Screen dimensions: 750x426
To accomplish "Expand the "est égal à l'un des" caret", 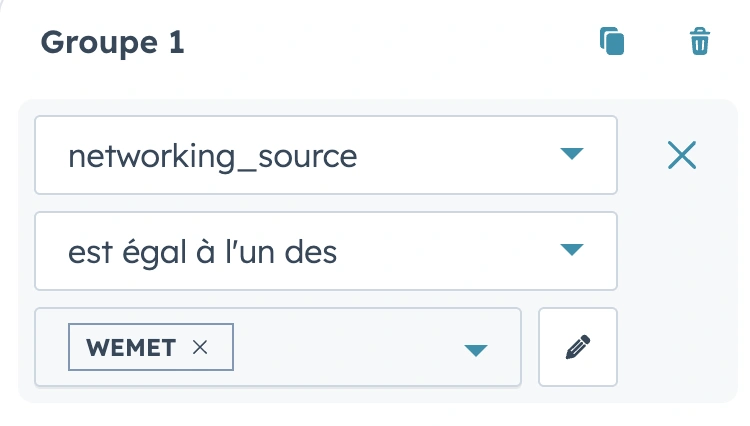I will pos(570,250).
